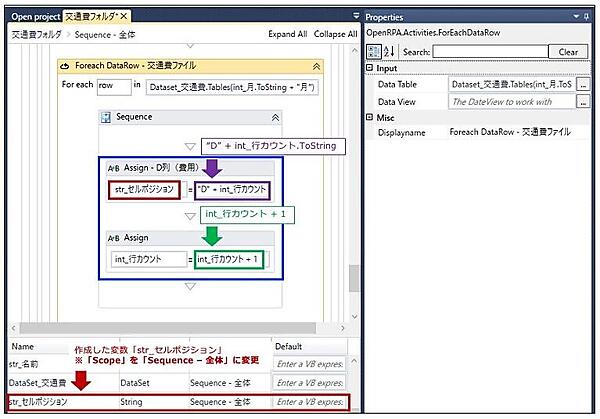Click the Clear button in Properties
The width and height of the screenshot is (600, 419).
click(568, 52)
